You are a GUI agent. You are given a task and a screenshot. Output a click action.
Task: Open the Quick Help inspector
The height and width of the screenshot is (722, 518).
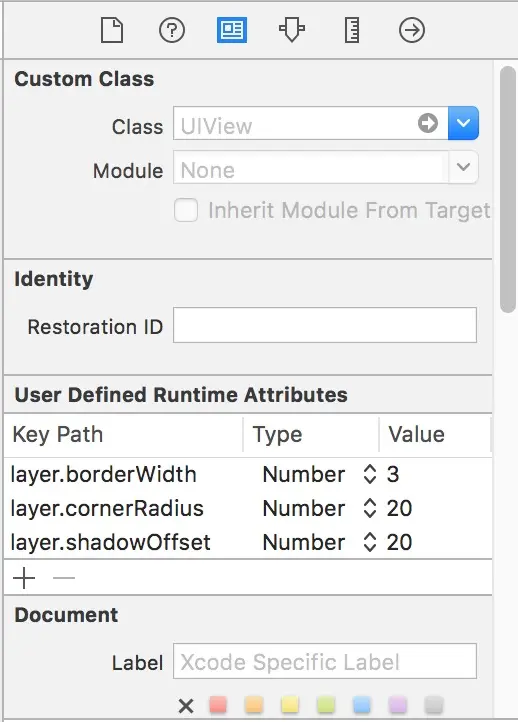click(x=172, y=31)
